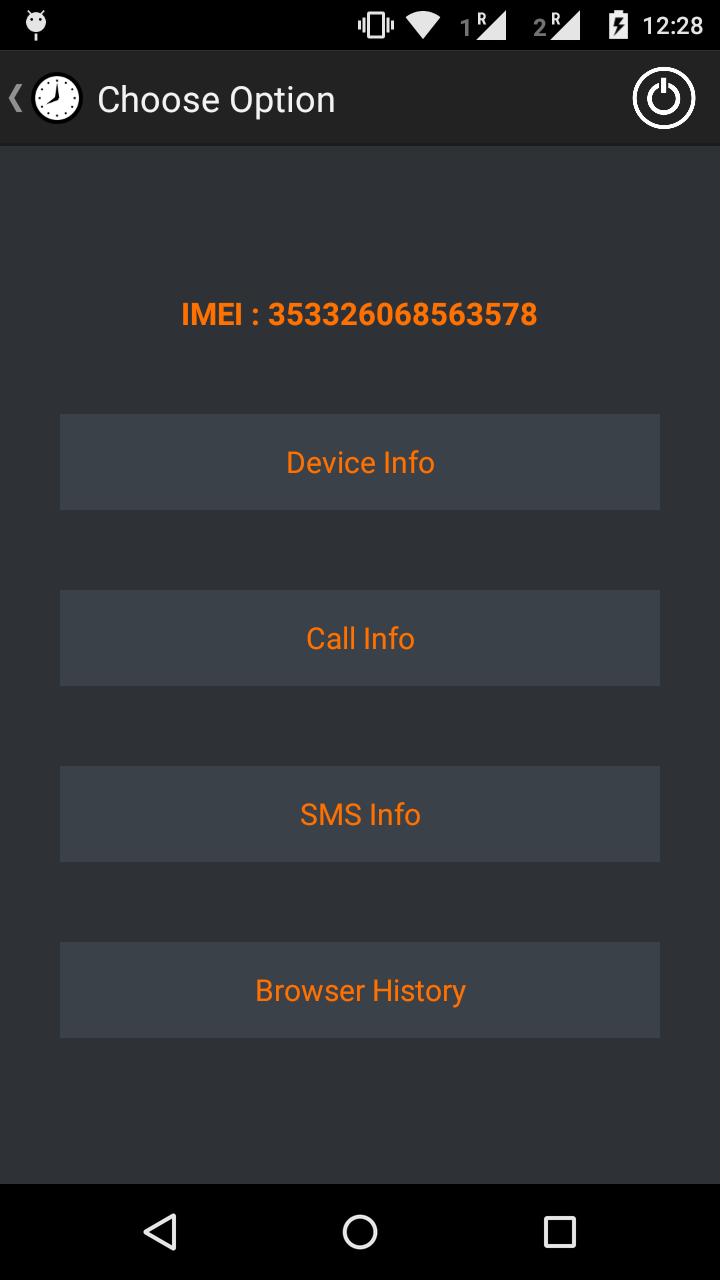
Task: Tap the power icon in the header
Action: click(x=663, y=99)
